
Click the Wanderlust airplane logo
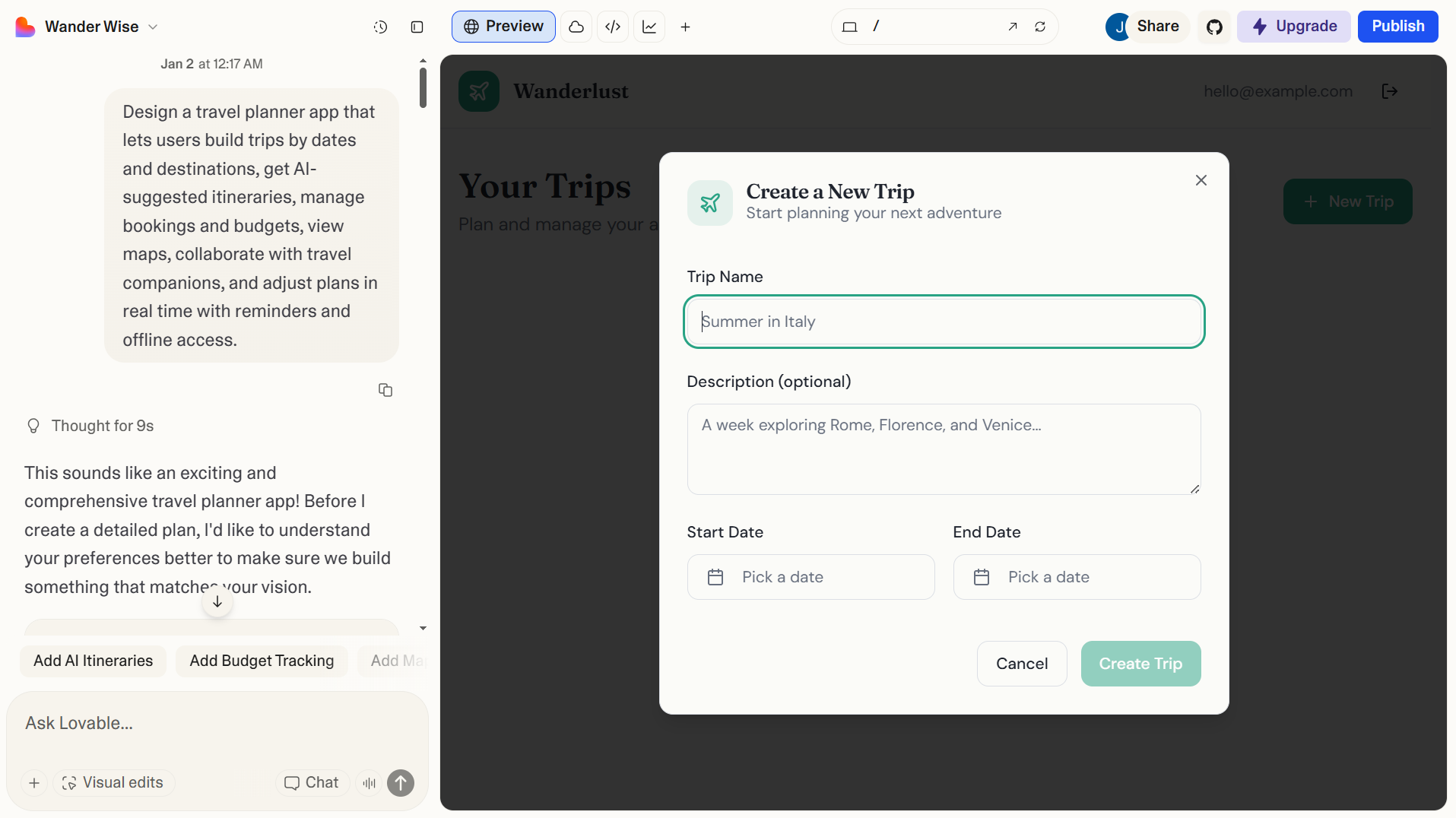pos(479,91)
